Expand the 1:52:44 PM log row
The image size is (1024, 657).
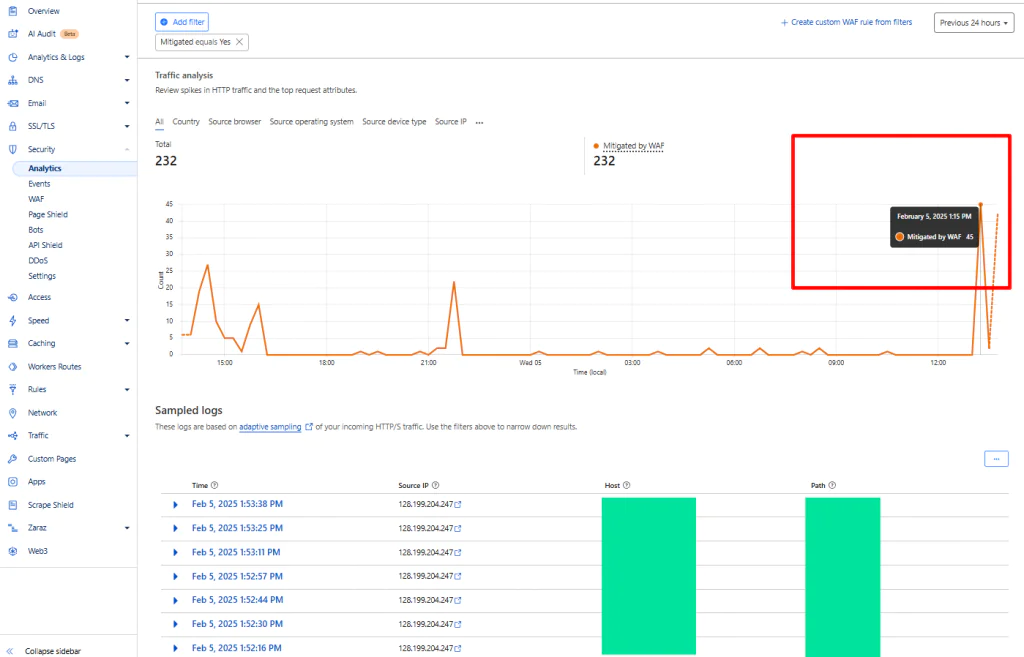(x=175, y=600)
